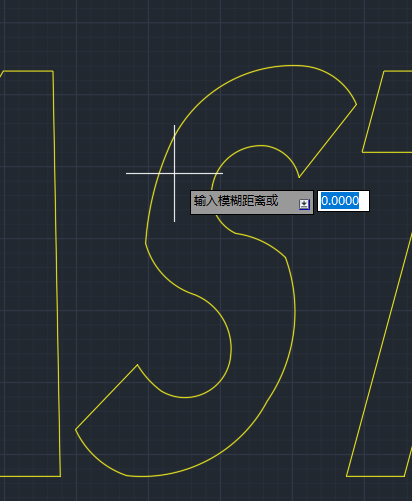Pick the right letter's bottom-left stem corner
Screen dimensions: 412x501
point(347,476)
